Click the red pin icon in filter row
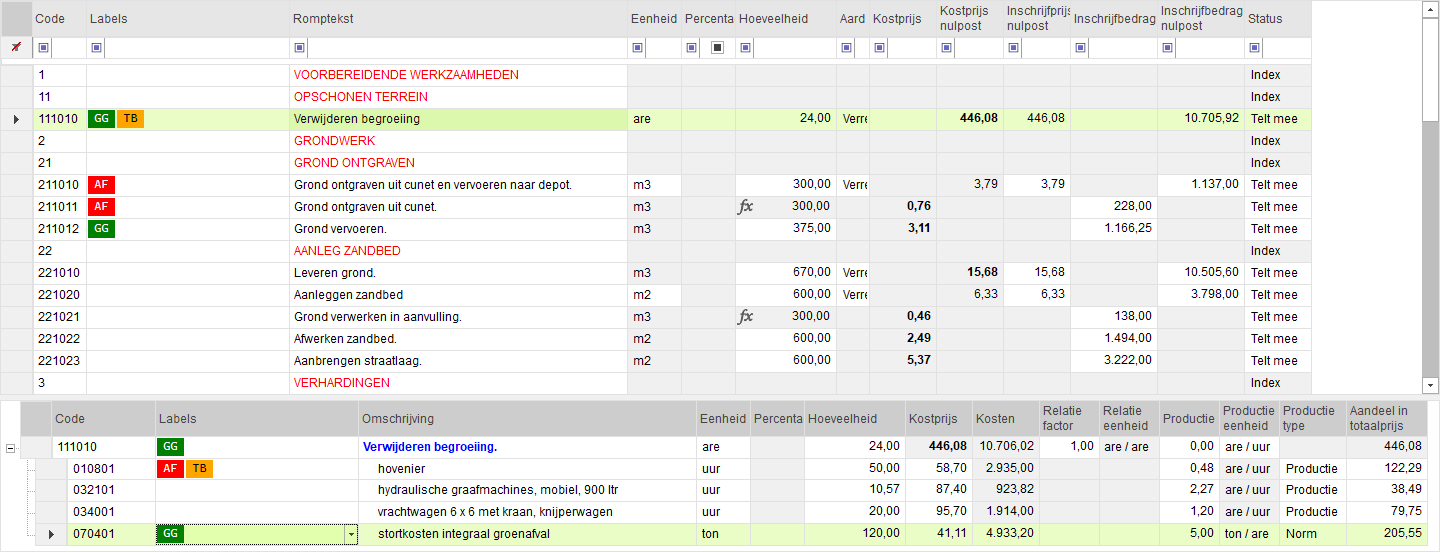Viewport: 1440px width, 552px height. (x=16, y=47)
